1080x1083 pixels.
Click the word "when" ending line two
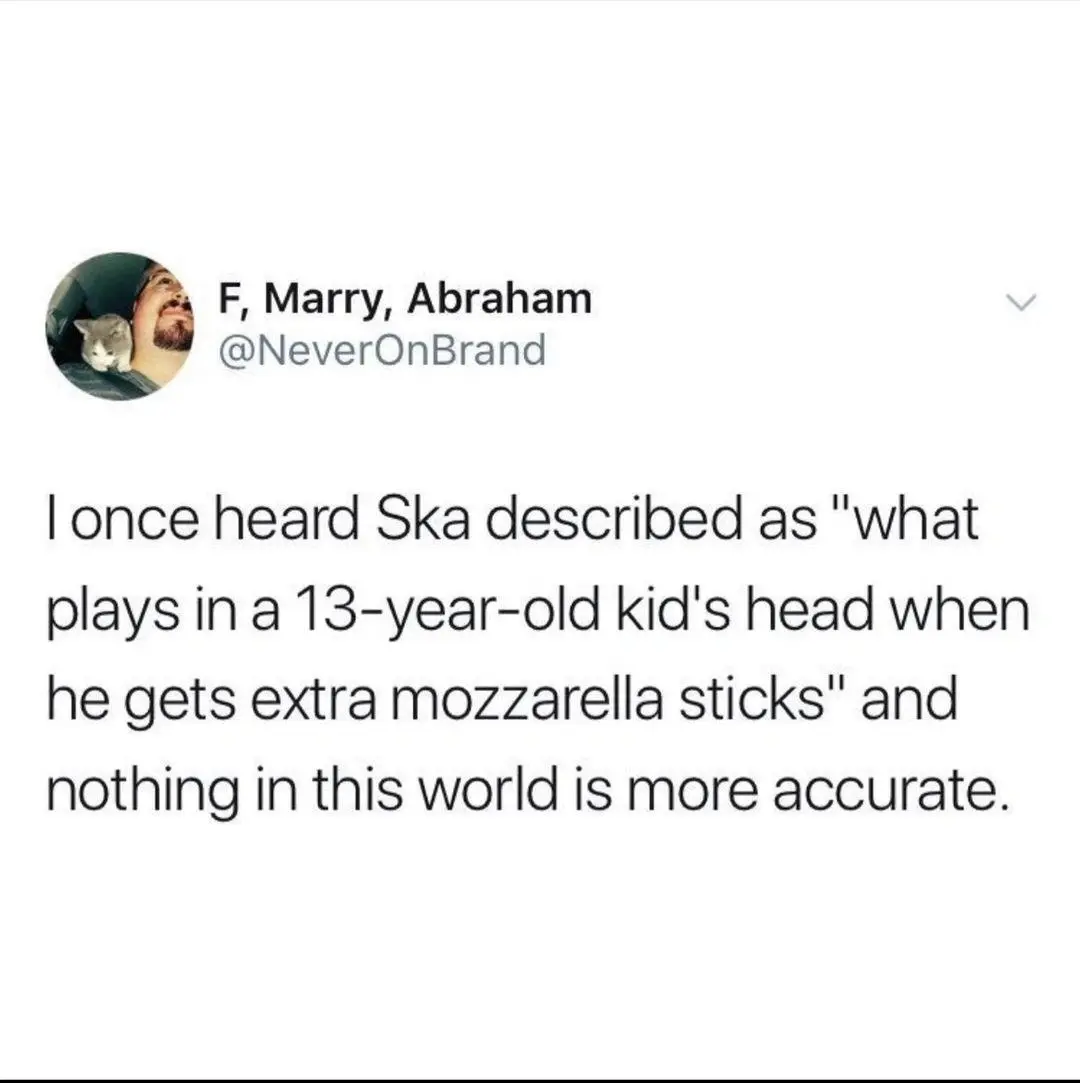[963, 609]
